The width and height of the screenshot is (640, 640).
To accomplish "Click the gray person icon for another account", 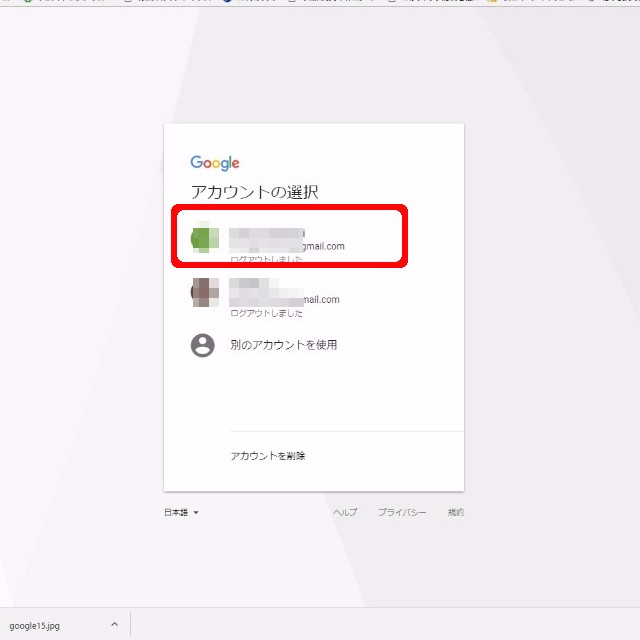I will [x=202, y=345].
